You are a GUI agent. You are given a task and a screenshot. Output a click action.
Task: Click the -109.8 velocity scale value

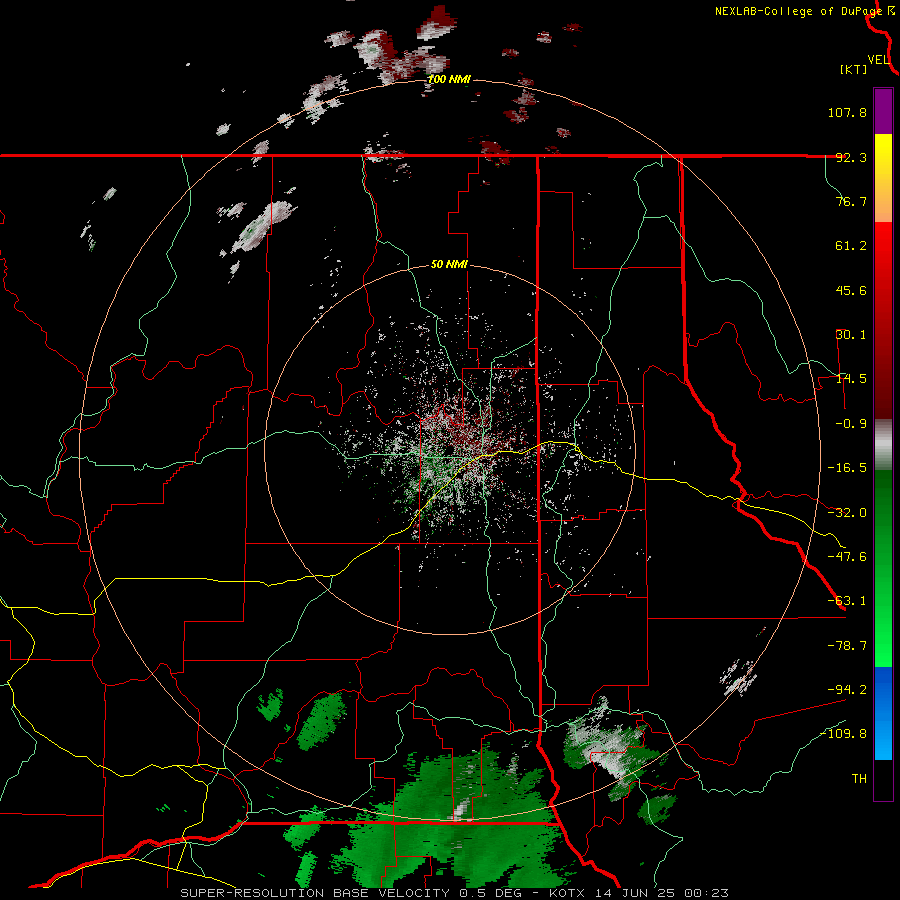click(844, 734)
